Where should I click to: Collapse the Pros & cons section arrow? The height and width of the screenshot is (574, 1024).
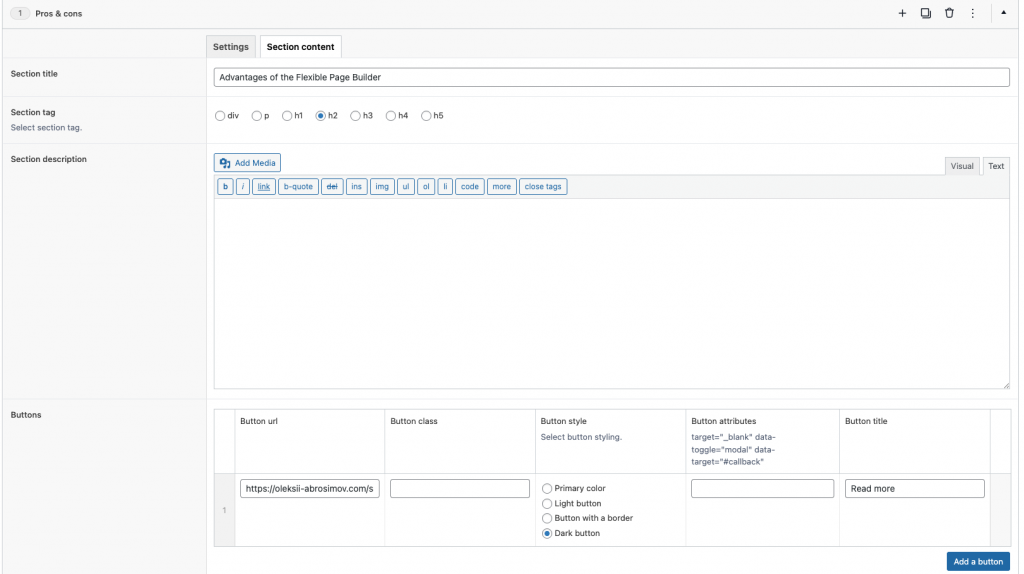click(x=1004, y=12)
